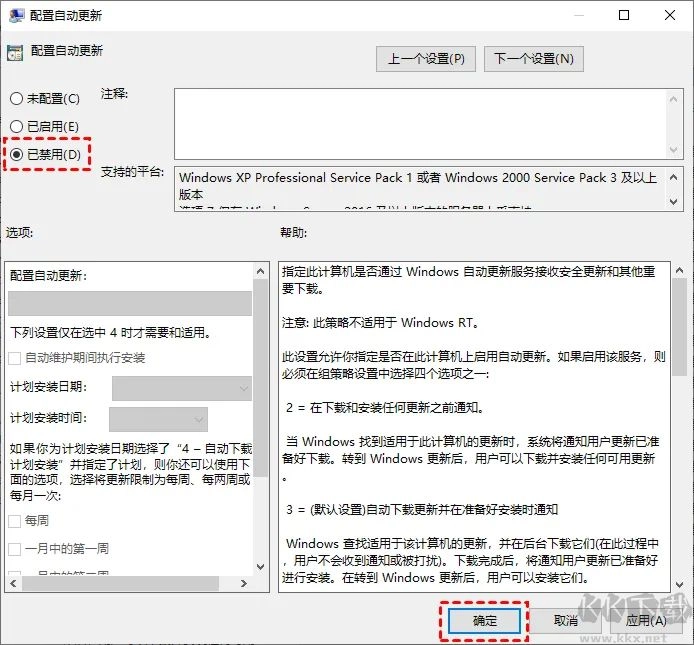Go to 下一个设置(N)
694x645 pixels.
534,59
